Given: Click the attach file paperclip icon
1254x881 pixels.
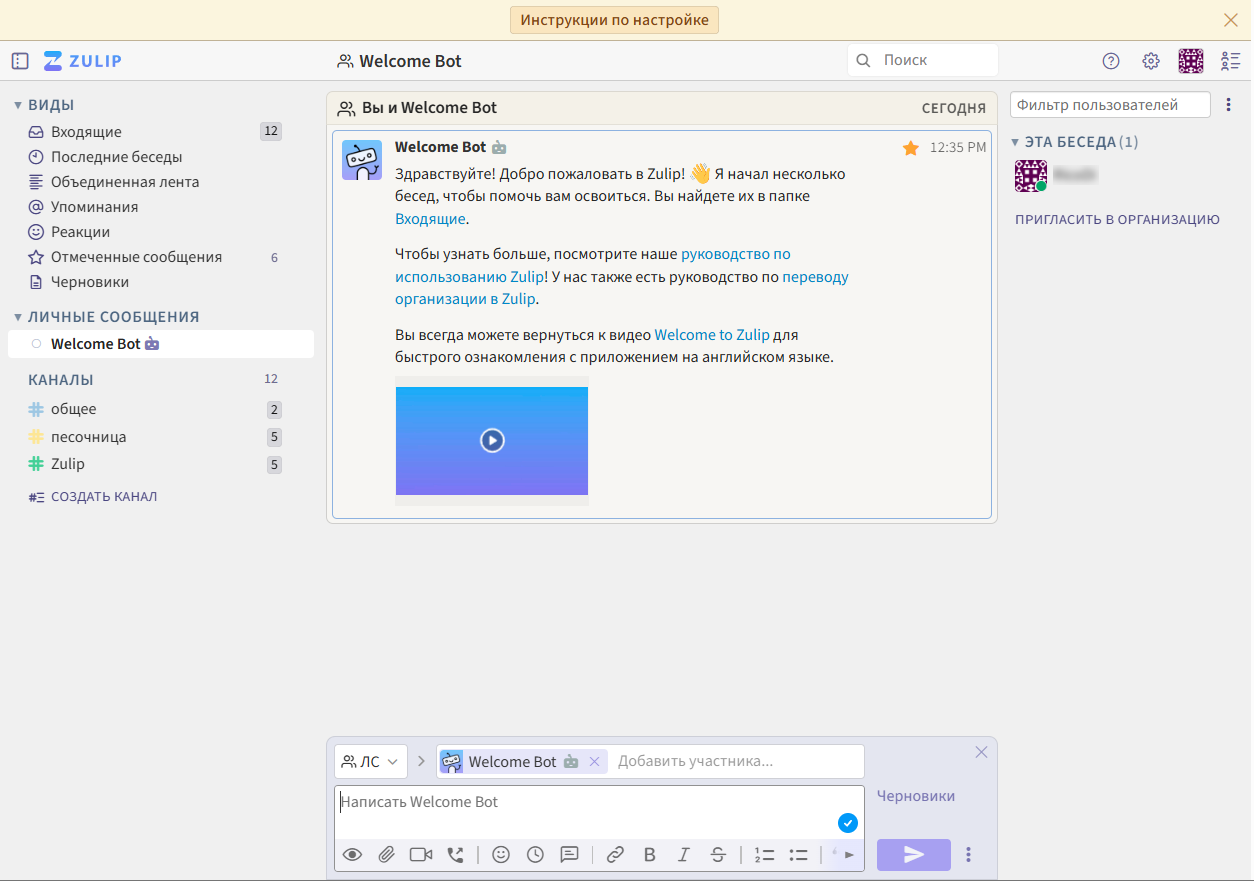Looking at the screenshot, I should tap(386, 855).
